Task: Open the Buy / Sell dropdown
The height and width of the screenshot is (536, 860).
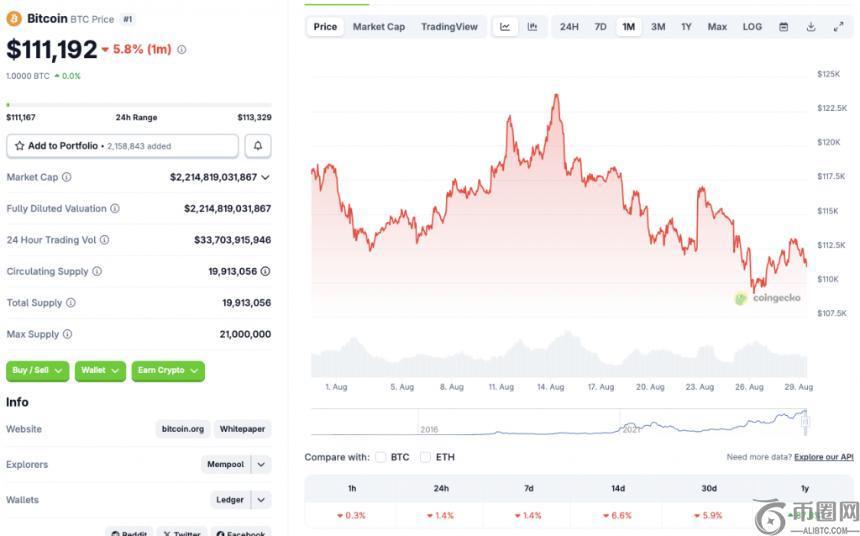Action: click(x=37, y=371)
